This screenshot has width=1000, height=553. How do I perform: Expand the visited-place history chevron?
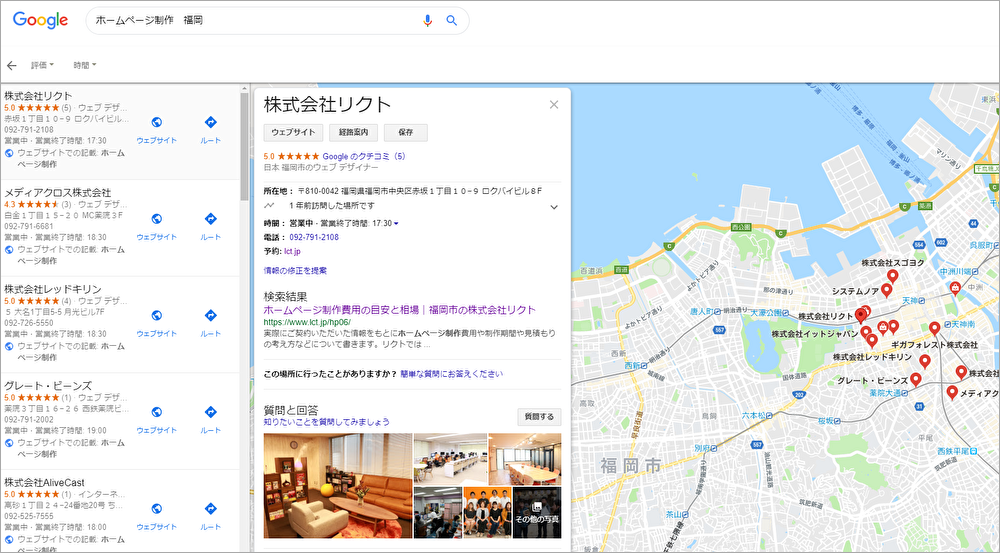coord(554,207)
